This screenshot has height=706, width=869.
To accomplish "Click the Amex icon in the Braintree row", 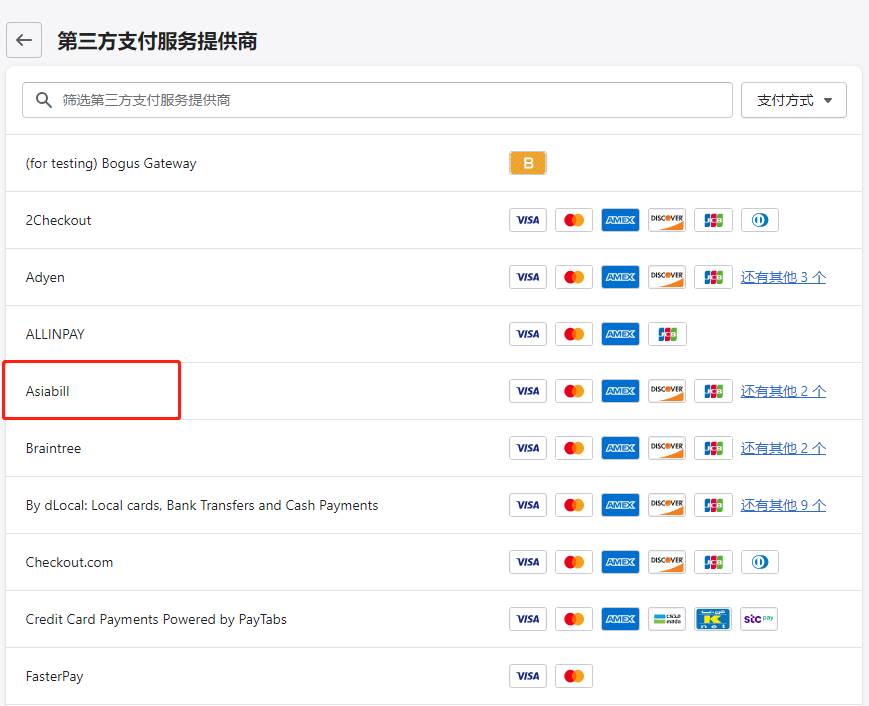I will tap(620, 448).
